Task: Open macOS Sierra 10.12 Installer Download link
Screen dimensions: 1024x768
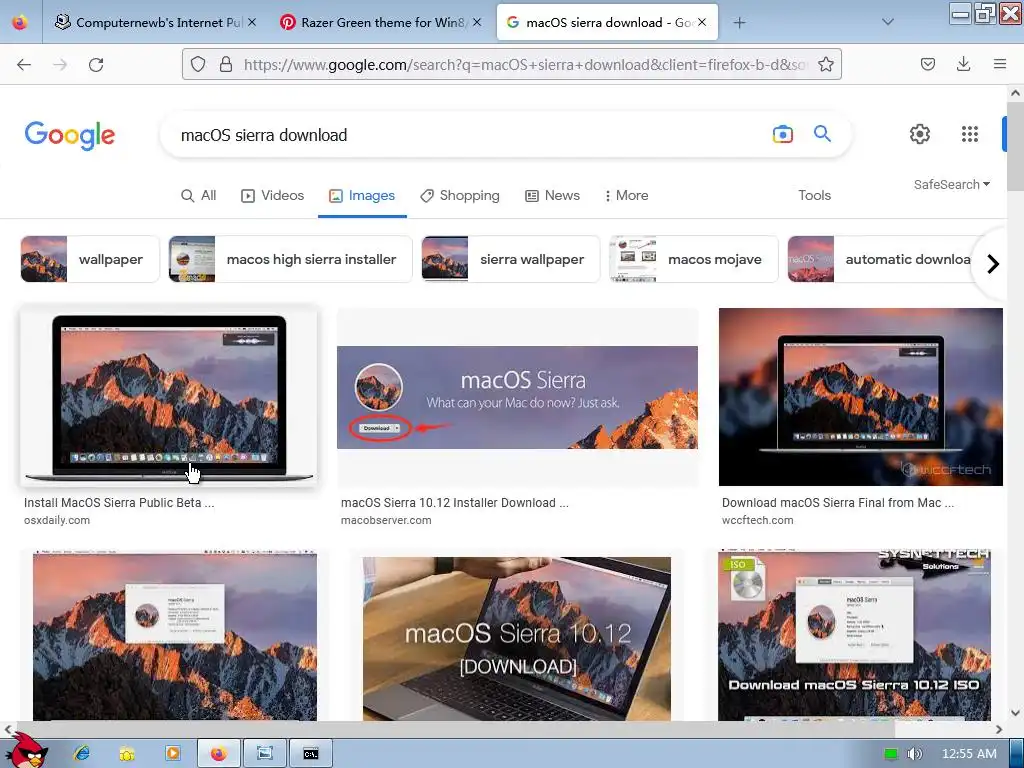Action: (455, 503)
